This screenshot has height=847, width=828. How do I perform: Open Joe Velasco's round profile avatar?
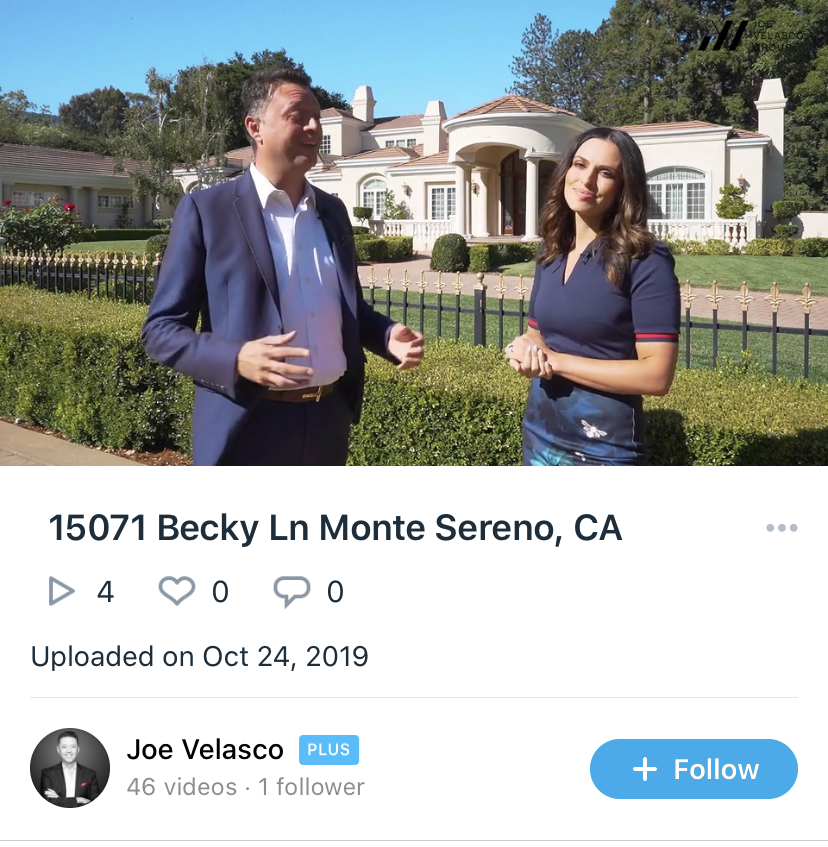(70, 768)
